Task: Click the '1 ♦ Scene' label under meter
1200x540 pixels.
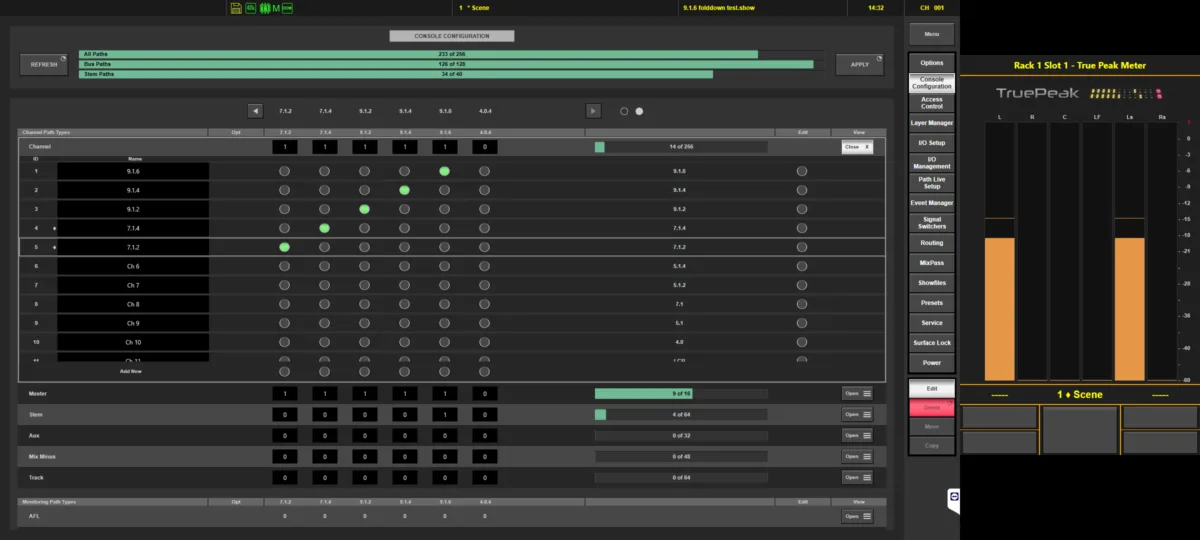Action: pos(1079,394)
